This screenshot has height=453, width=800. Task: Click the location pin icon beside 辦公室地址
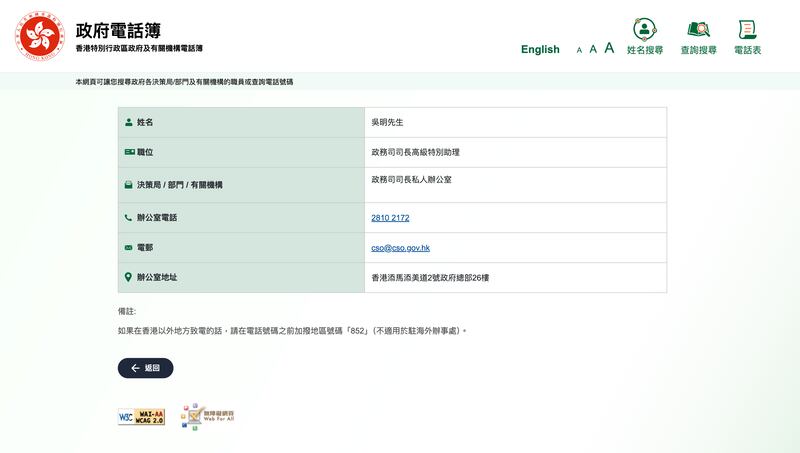(x=128, y=277)
